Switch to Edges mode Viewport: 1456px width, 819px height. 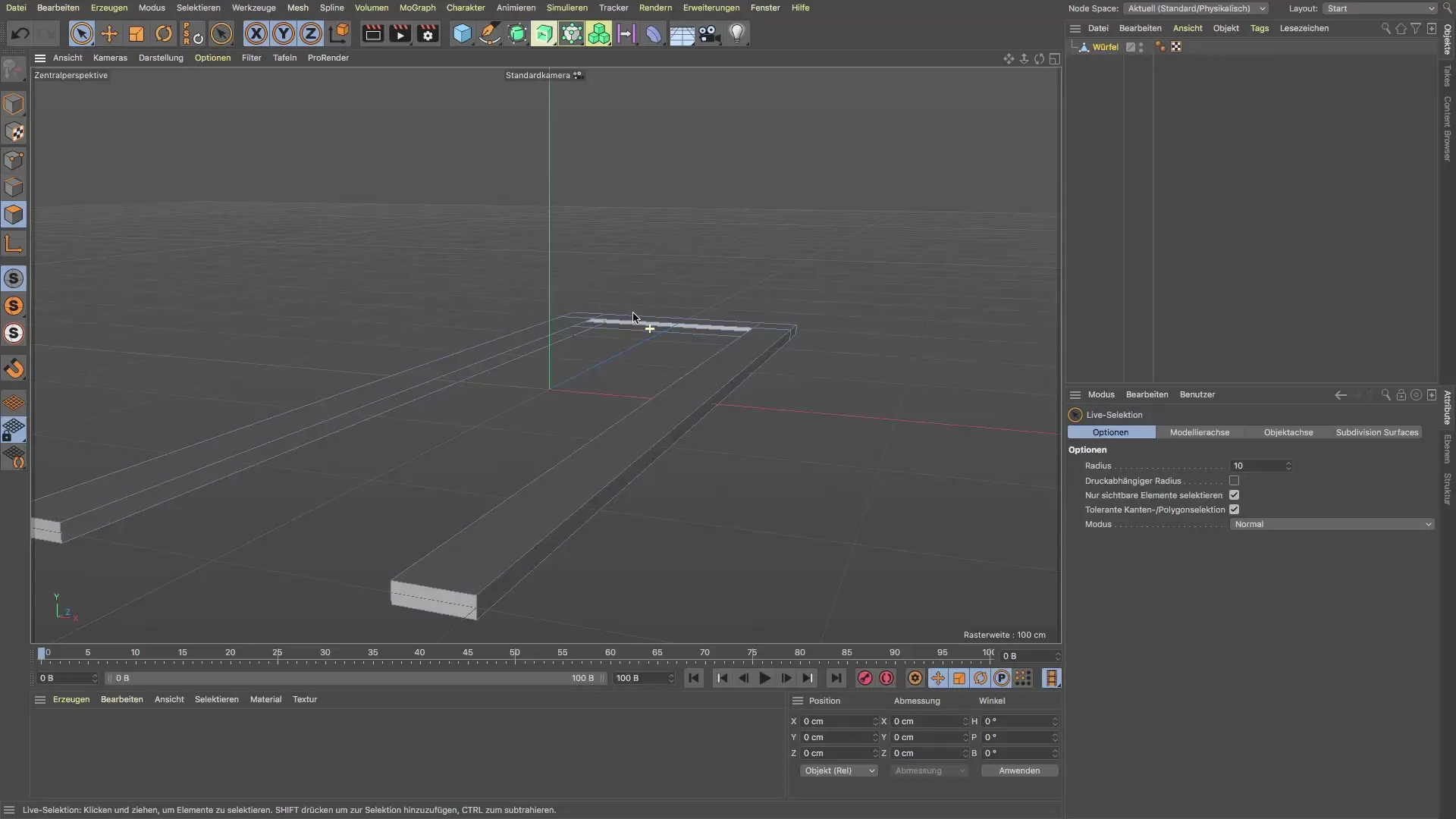point(14,187)
